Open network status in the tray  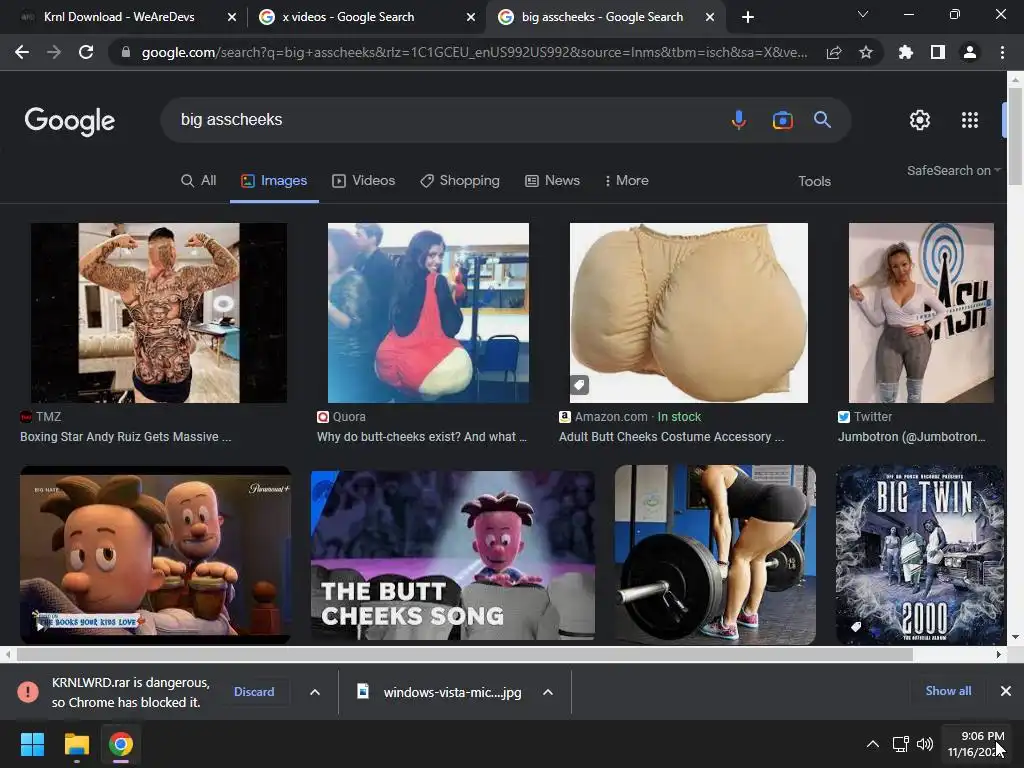coord(901,744)
